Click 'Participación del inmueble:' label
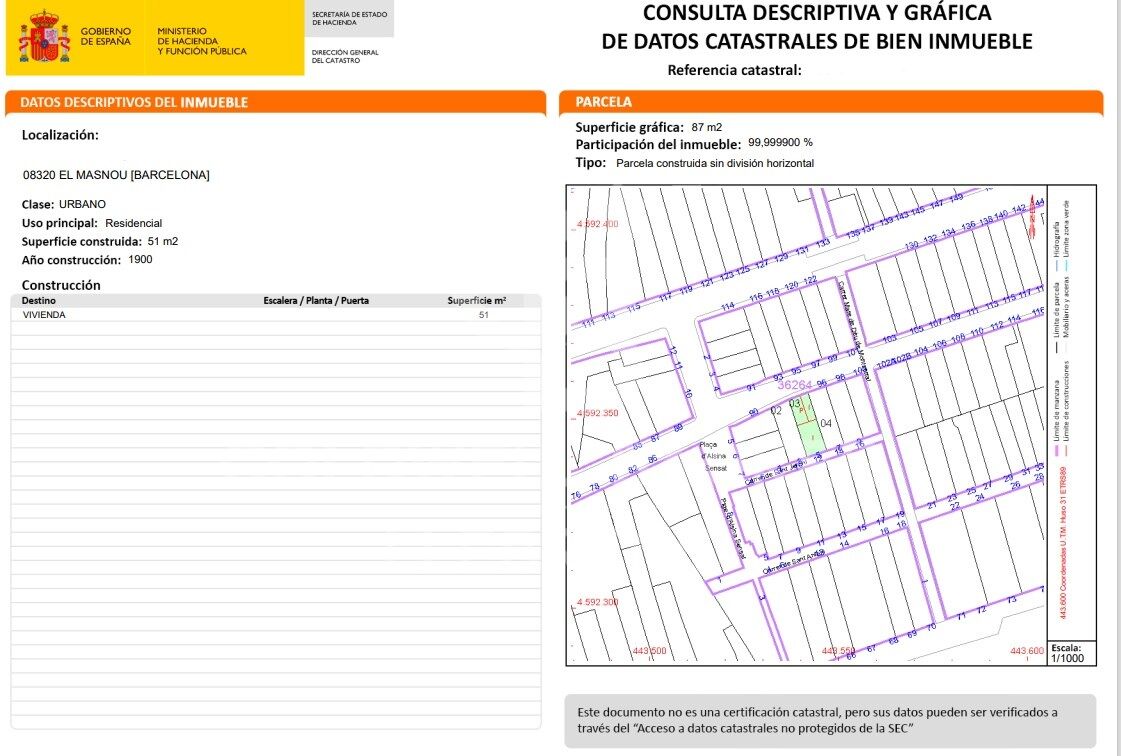 point(658,144)
